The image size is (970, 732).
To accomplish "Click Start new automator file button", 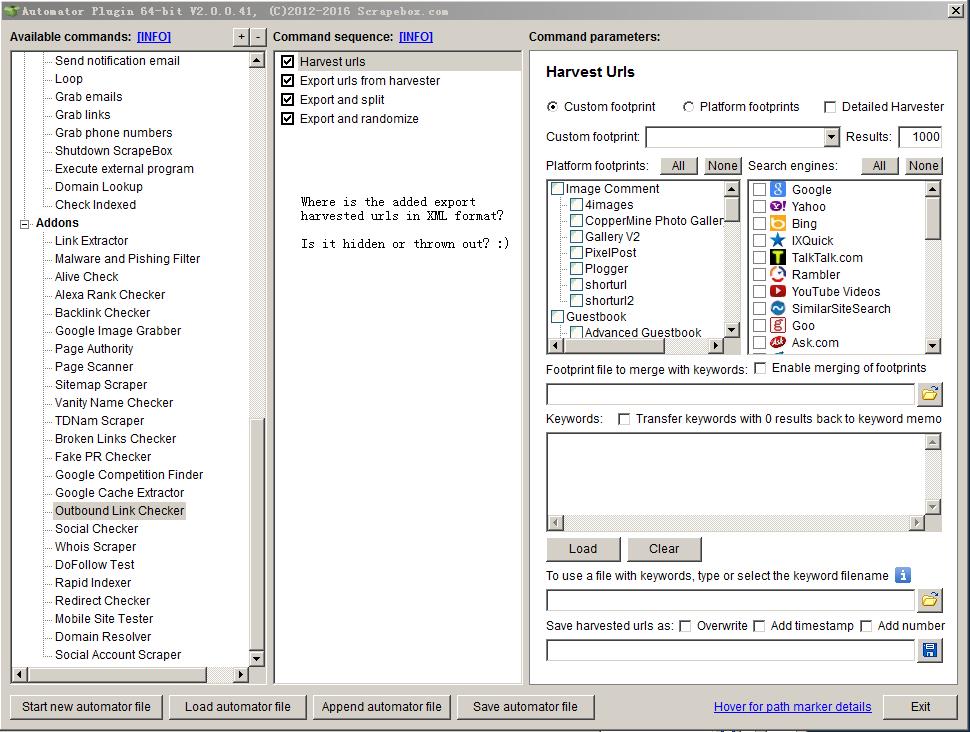I will [x=87, y=707].
